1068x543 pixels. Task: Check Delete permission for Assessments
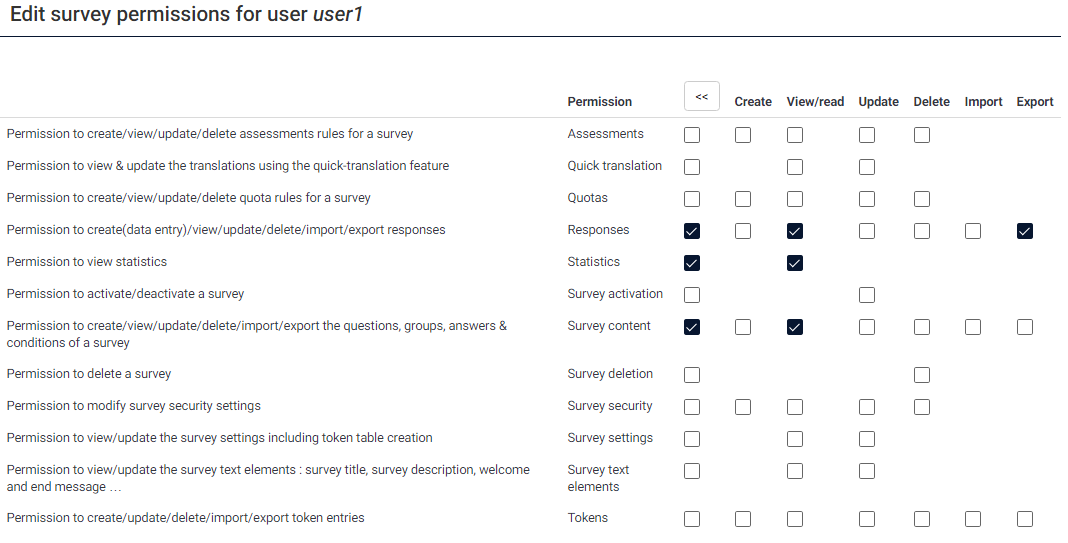922,135
